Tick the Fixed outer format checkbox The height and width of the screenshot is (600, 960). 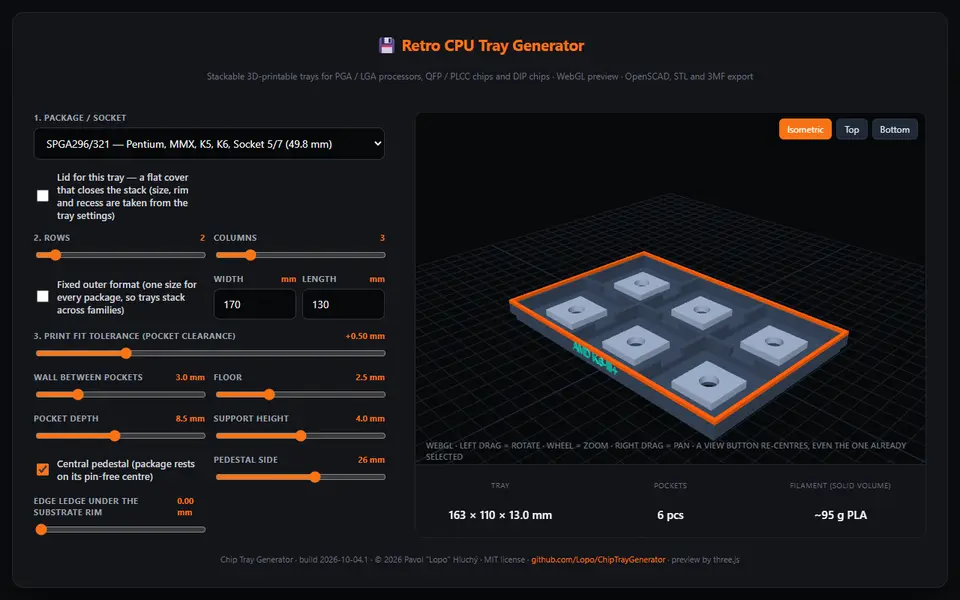[x=43, y=296]
